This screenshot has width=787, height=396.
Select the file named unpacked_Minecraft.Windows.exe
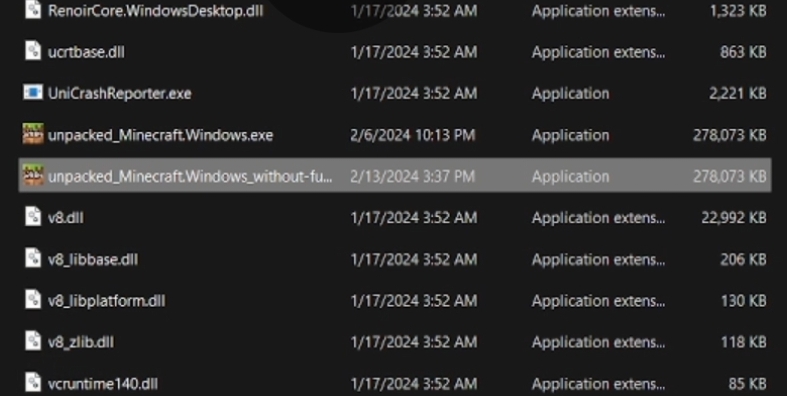point(161,136)
